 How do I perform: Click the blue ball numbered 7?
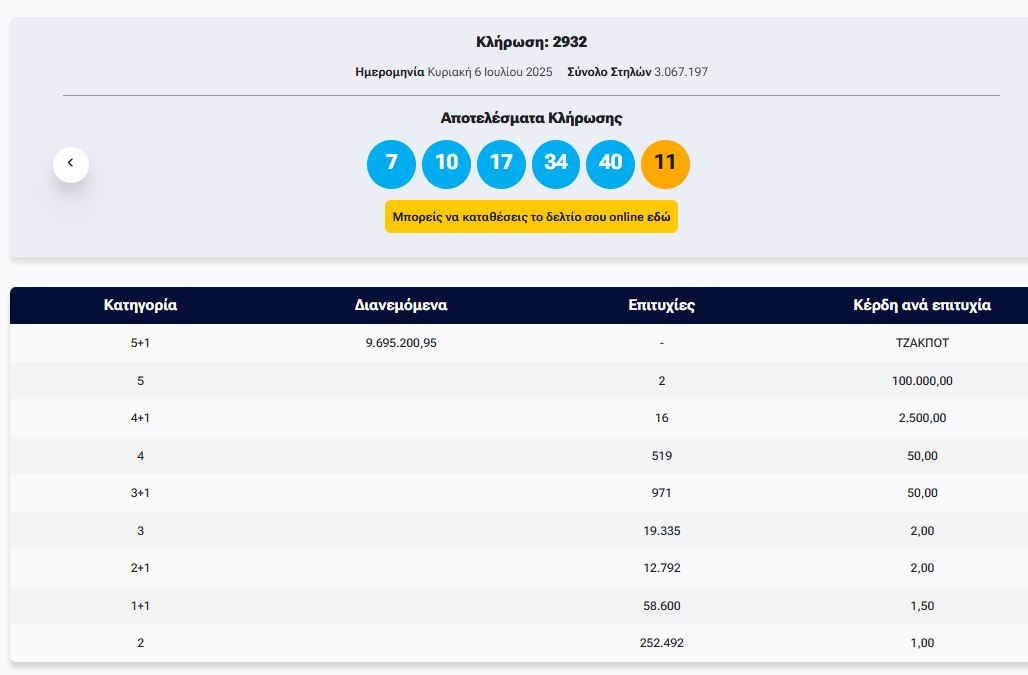pyautogui.click(x=391, y=164)
